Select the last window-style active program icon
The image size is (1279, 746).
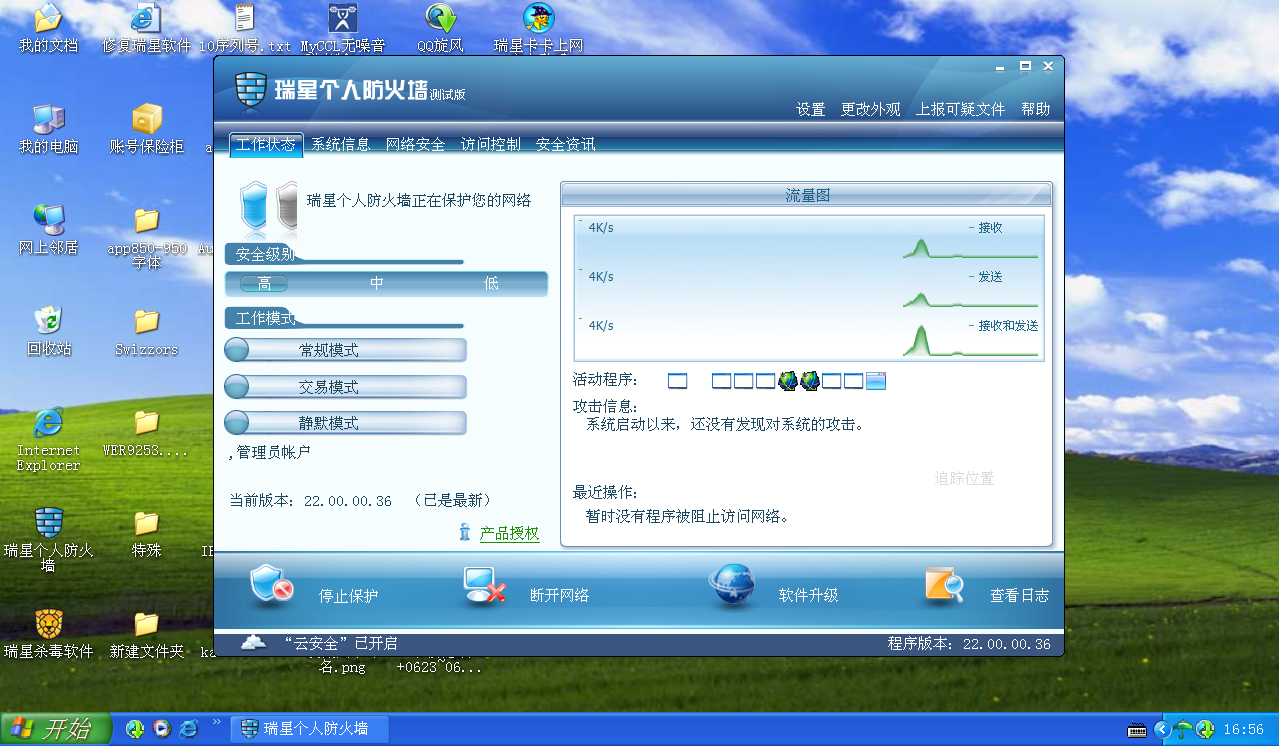pyautogui.click(x=876, y=381)
